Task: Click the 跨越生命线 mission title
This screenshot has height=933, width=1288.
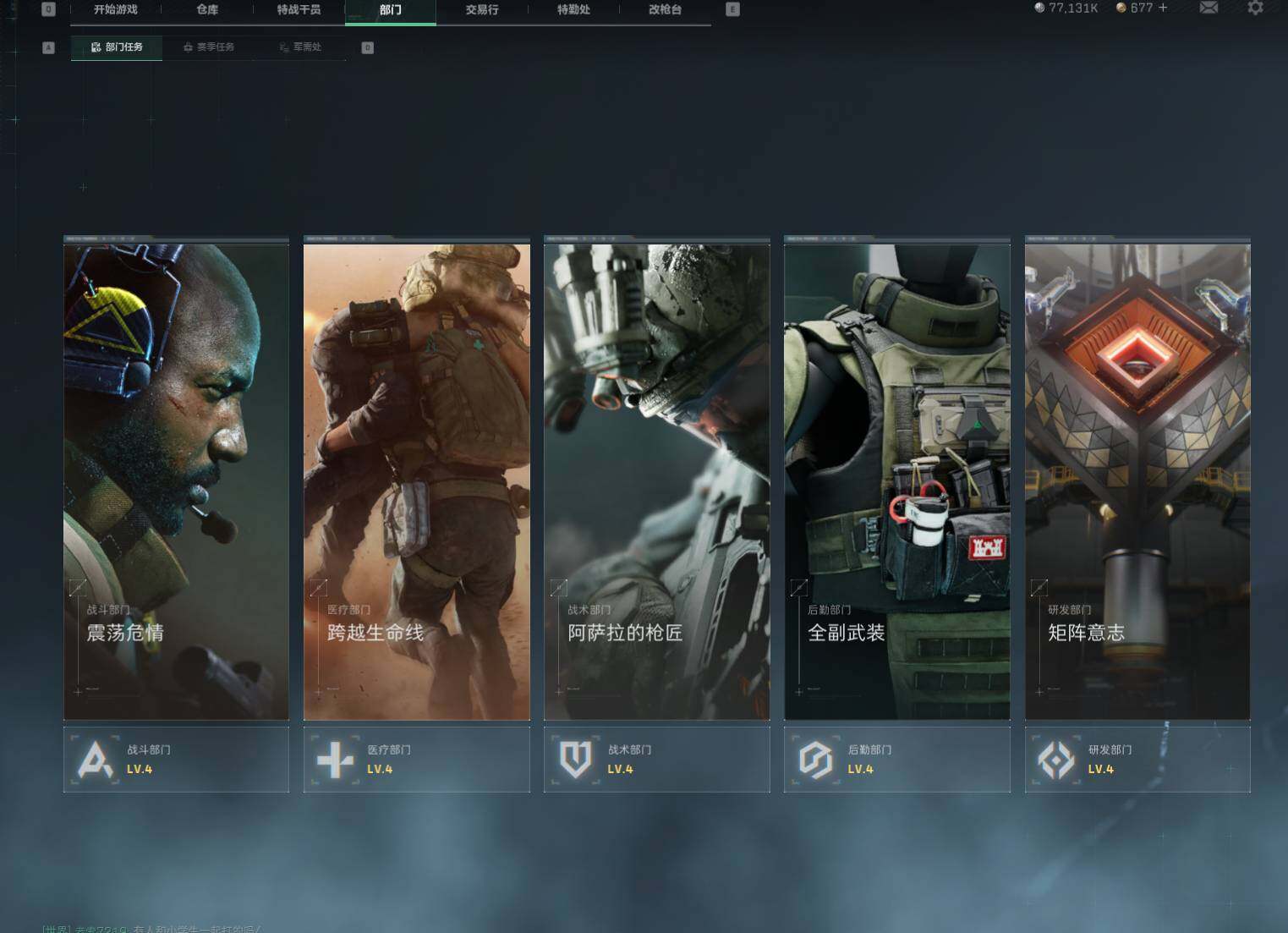Action: pyautogui.click(x=375, y=633)
